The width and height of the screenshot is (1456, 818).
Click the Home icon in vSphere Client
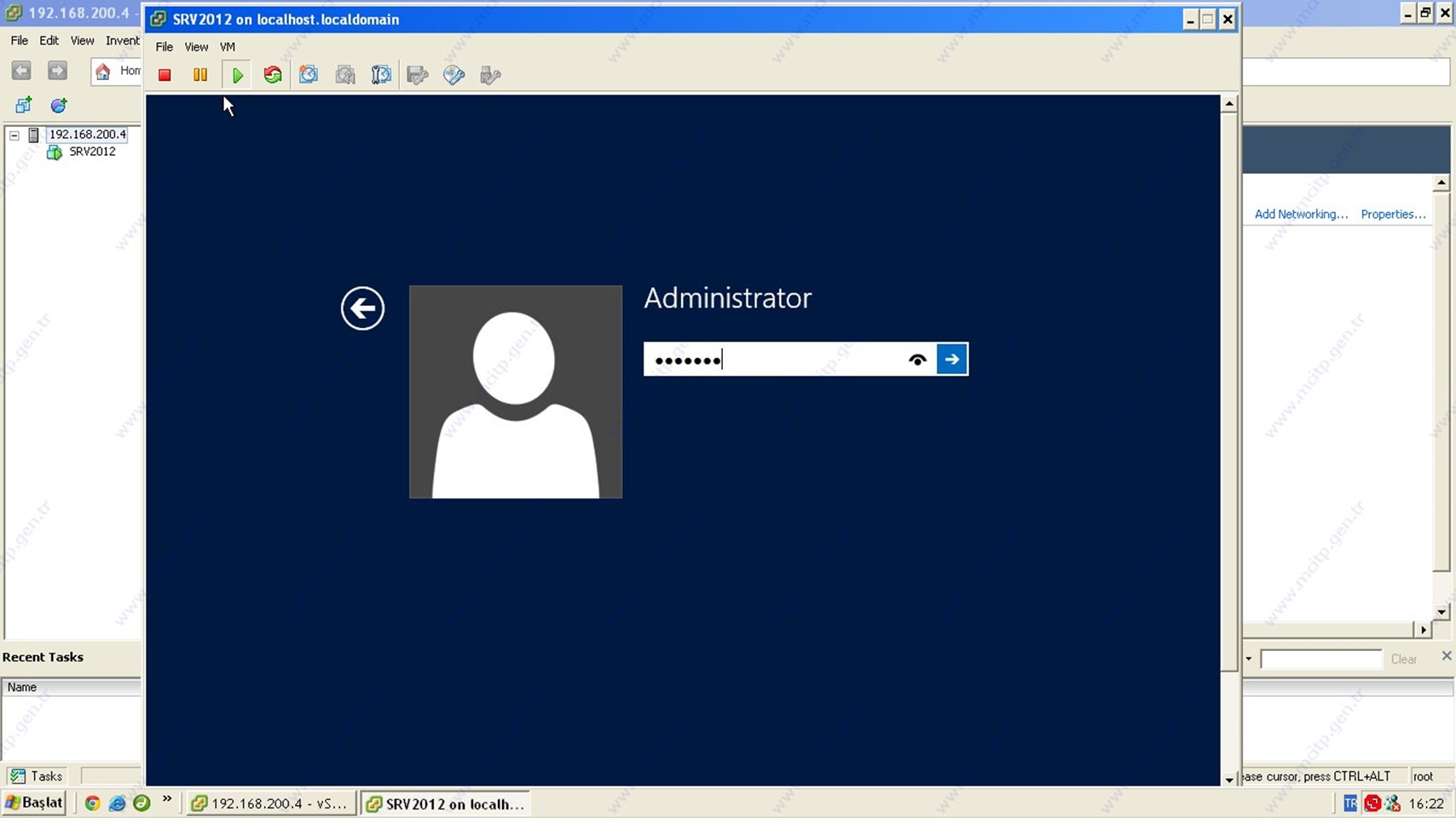point(103,71)
